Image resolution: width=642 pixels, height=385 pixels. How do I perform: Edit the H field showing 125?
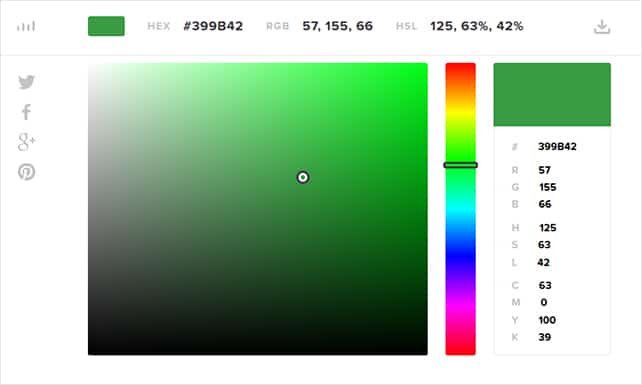[x=547, y=228]
